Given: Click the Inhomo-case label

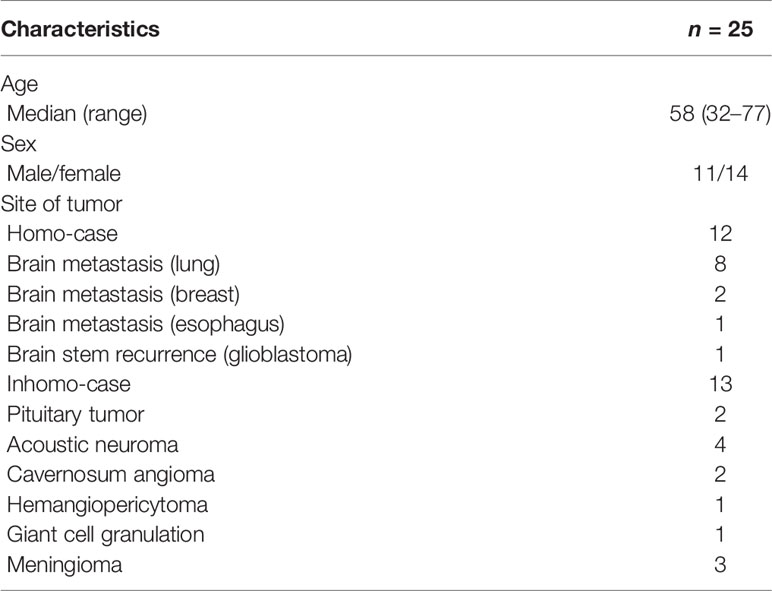Looking at the screenshot, I should coord(69,384).
